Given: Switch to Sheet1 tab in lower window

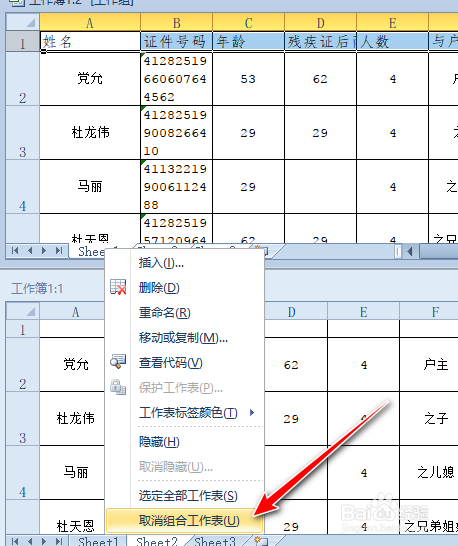Looking at the screenshot, I should click(x=98, y=541).
